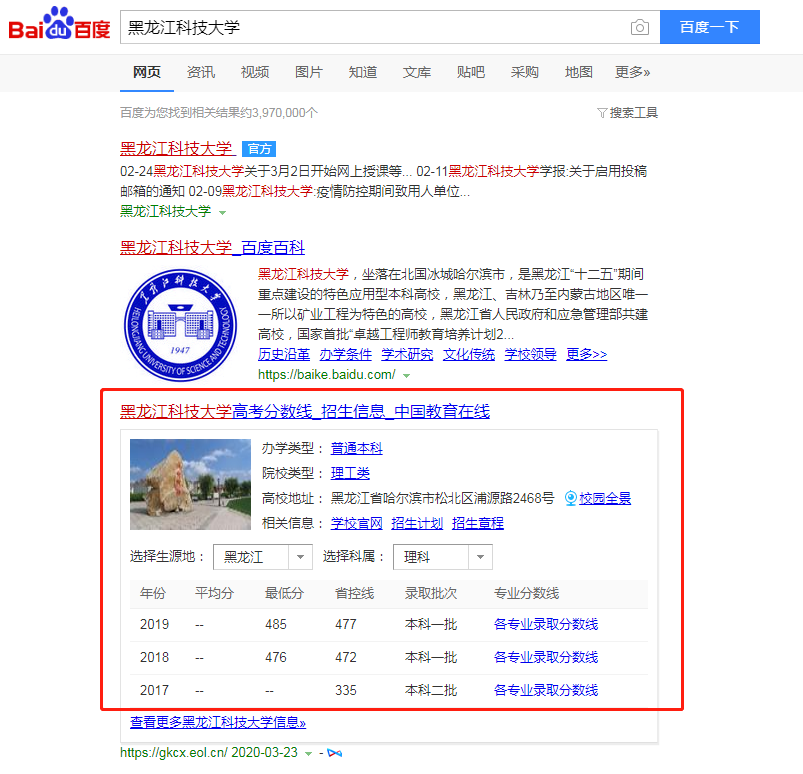803x774 pixels.
Task: Click the 官方 badge
Action: [259, 149]
